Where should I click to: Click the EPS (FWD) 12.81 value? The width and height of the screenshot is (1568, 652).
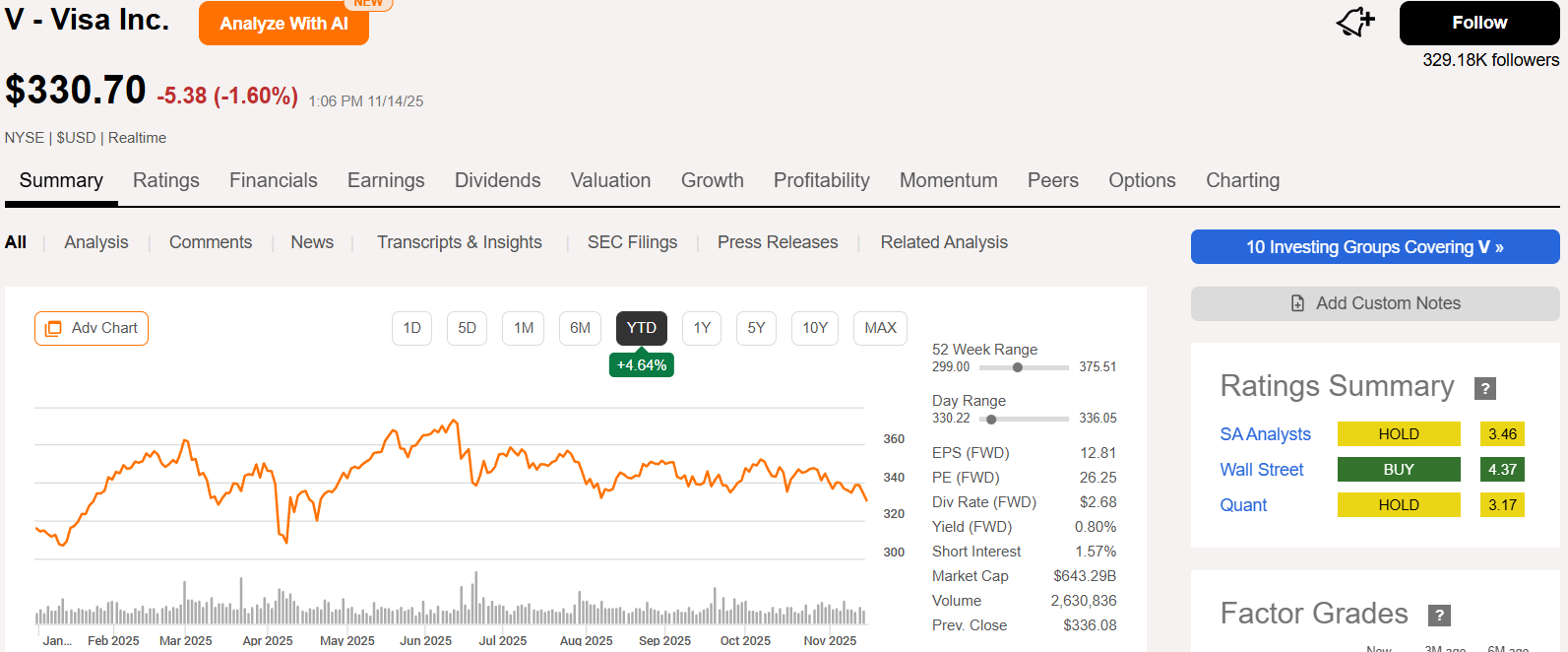[1098, 453]
